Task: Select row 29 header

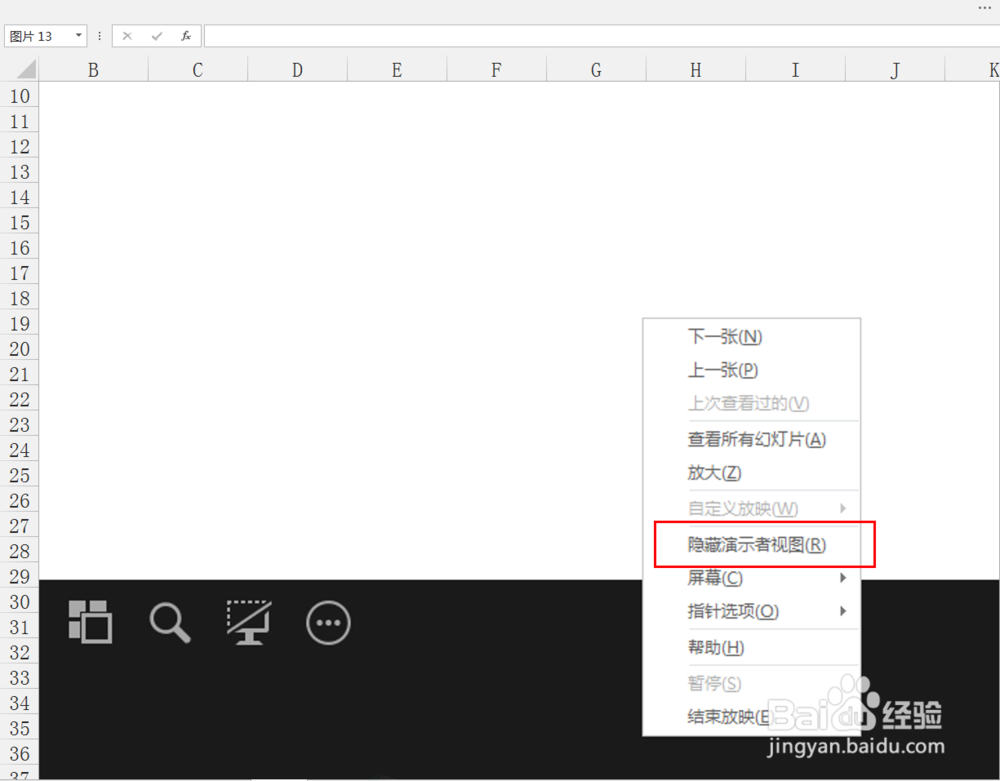Action: (19, 576)
